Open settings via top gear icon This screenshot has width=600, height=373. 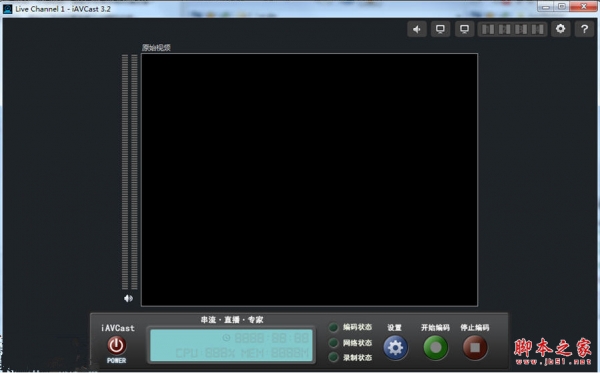(560, 29)
